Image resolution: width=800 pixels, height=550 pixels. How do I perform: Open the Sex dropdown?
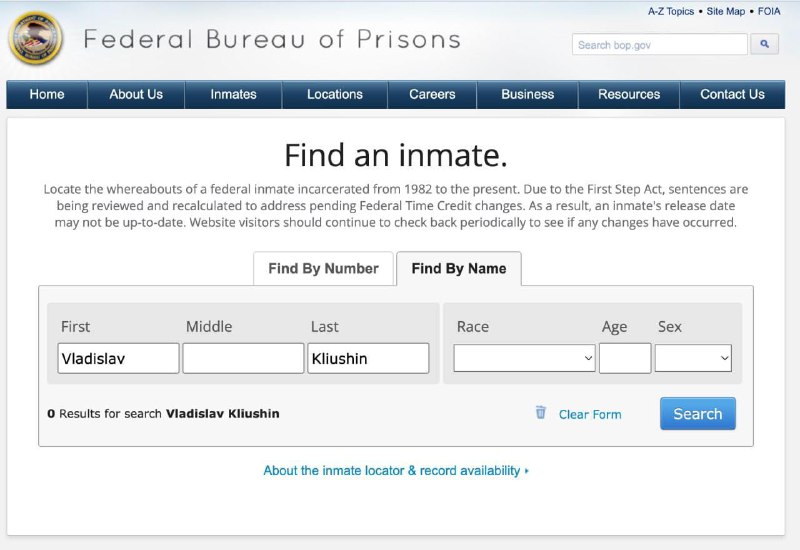pos(693,358)
